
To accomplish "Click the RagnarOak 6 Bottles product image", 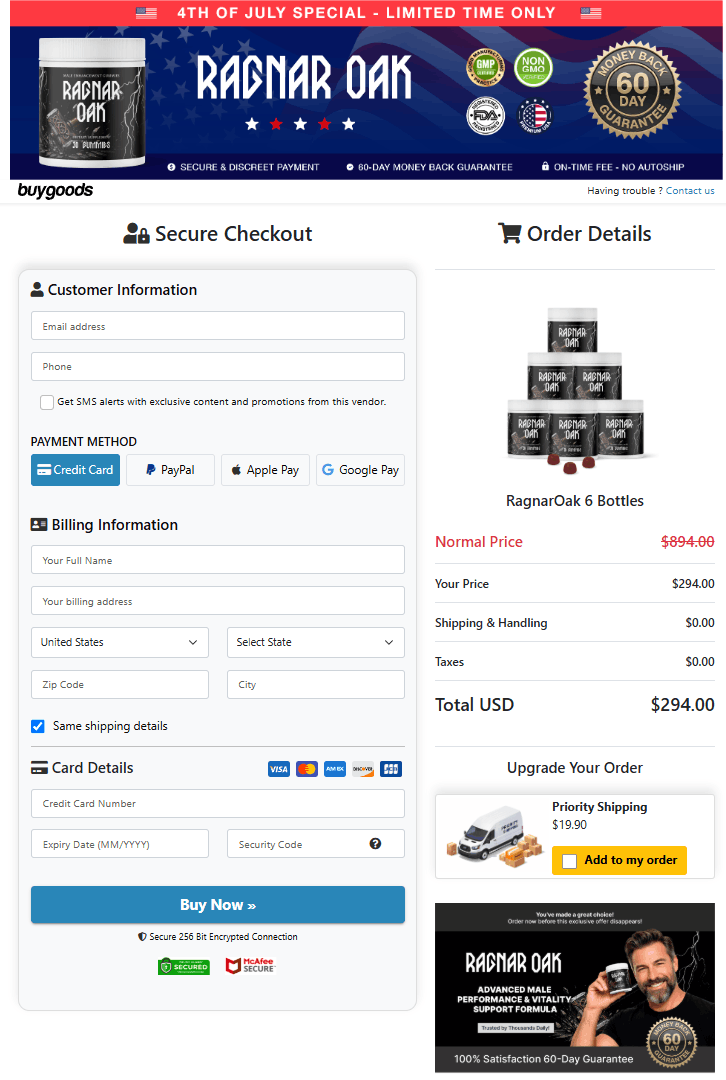I will click(574, 391).
